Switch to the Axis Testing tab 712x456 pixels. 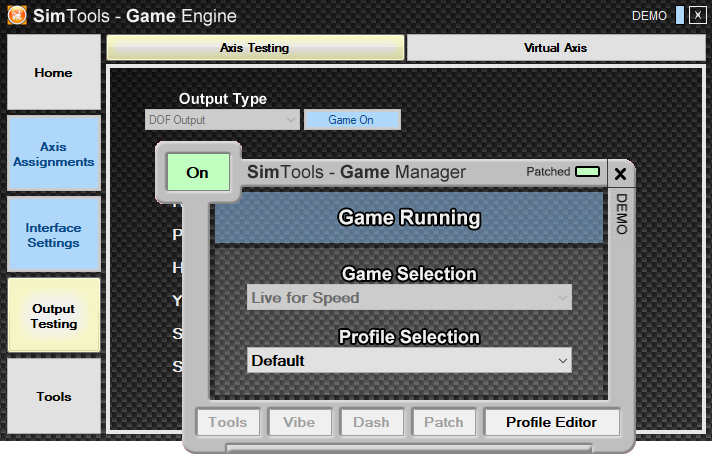point(255,48)
